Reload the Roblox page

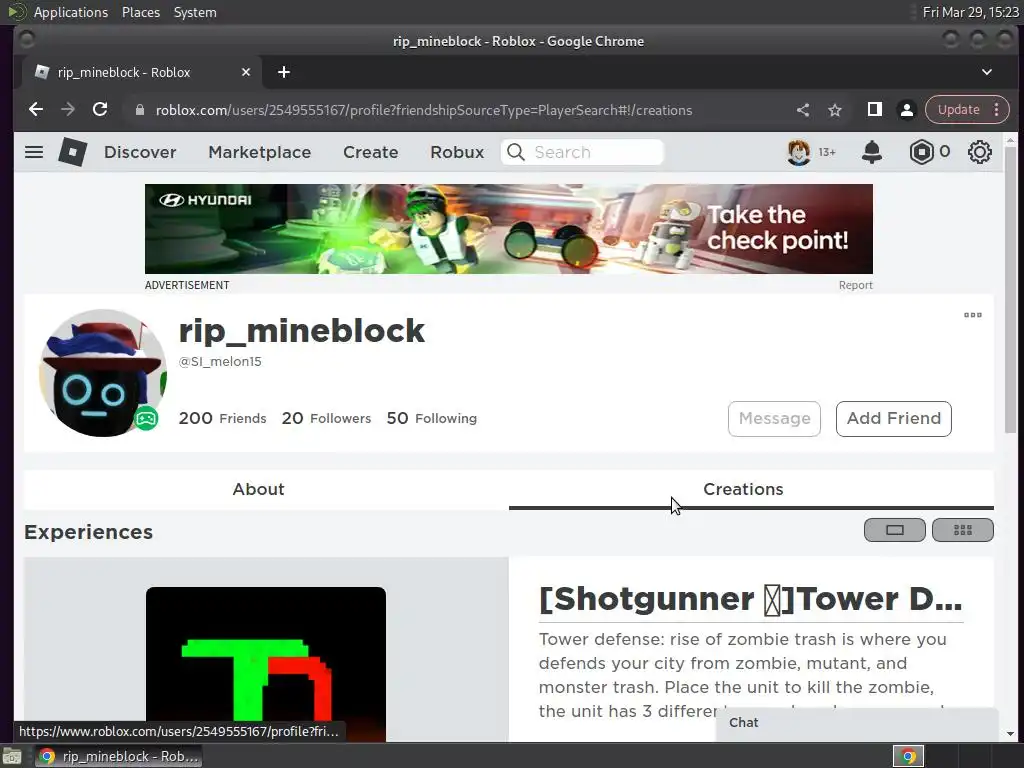point(100,110)
